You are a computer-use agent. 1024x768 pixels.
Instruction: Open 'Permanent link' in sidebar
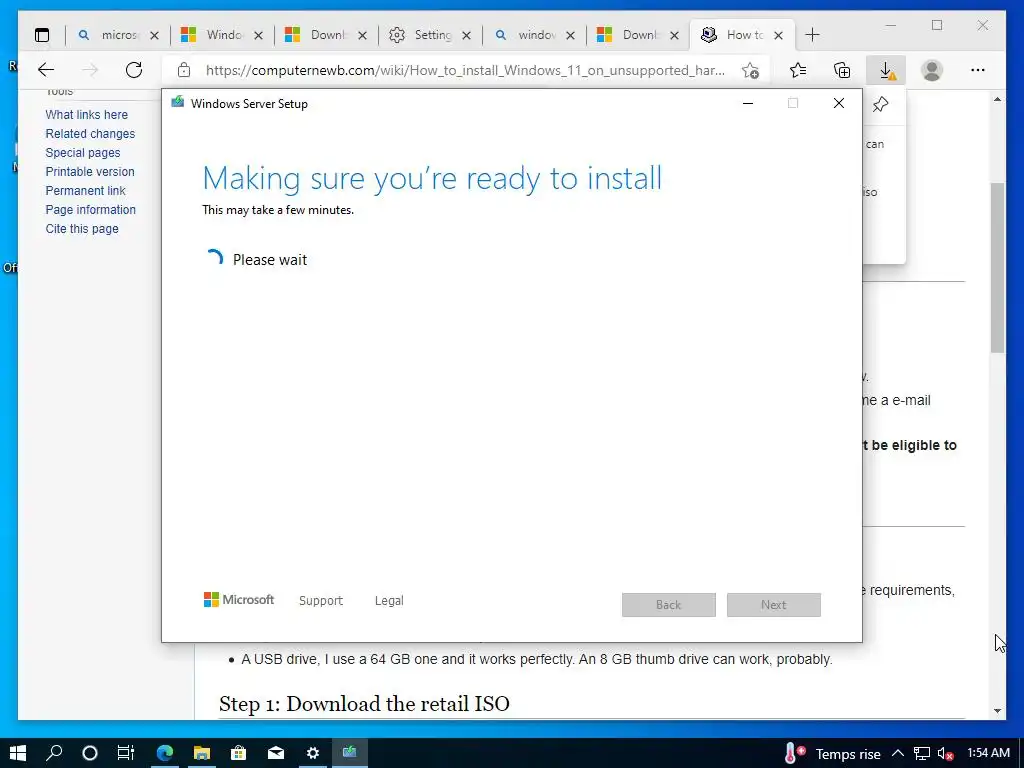[85, 191]
